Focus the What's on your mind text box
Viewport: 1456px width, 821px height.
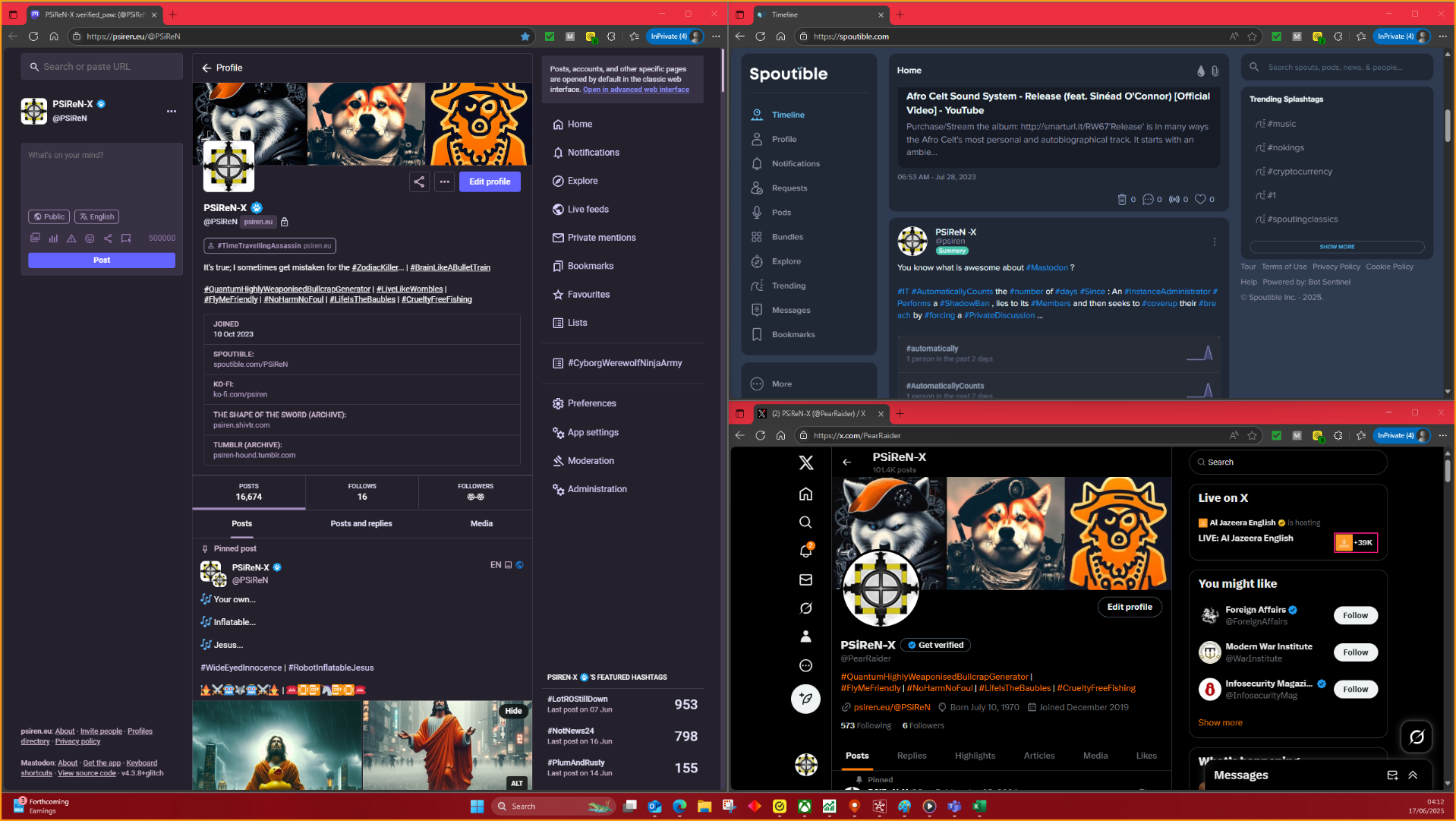[102, 176]
